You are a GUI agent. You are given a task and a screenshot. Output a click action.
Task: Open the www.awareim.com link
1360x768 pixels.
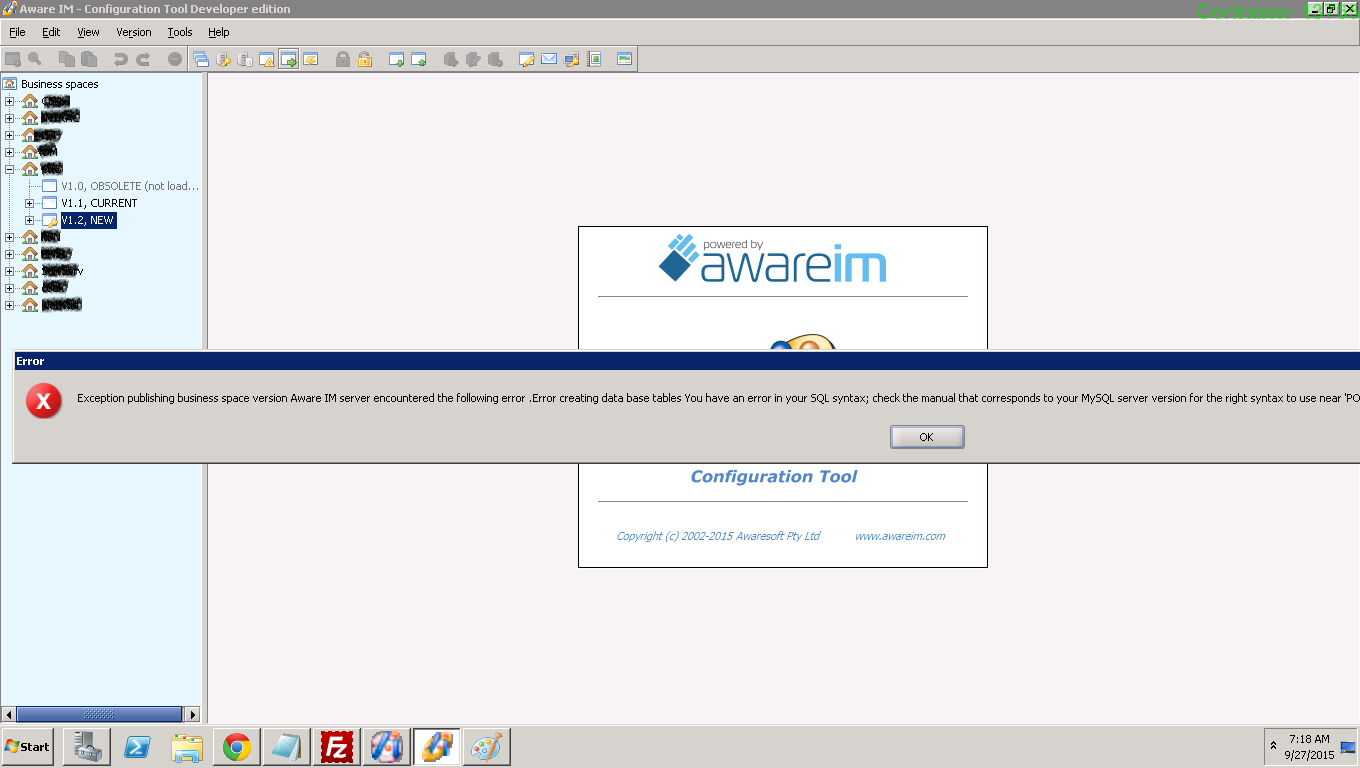tap(900, 536)
